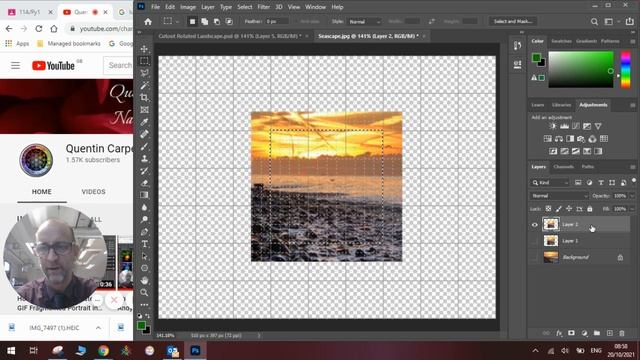Image resolution: width=640 pixels, height=360 pixels.
Task: Open the Fill dropdown arrow
Action: [x=632, y=209]
